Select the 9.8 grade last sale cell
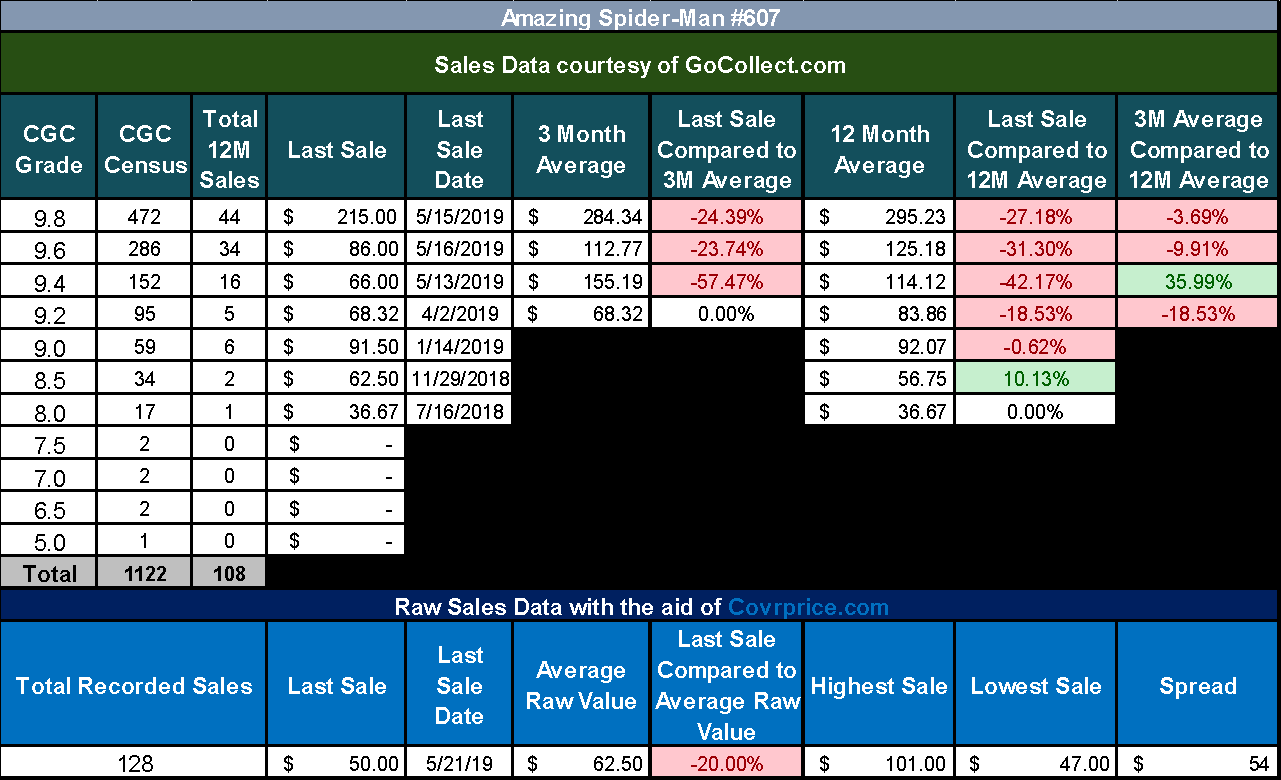The image size is (1281, 780). (x=337, y=215)
